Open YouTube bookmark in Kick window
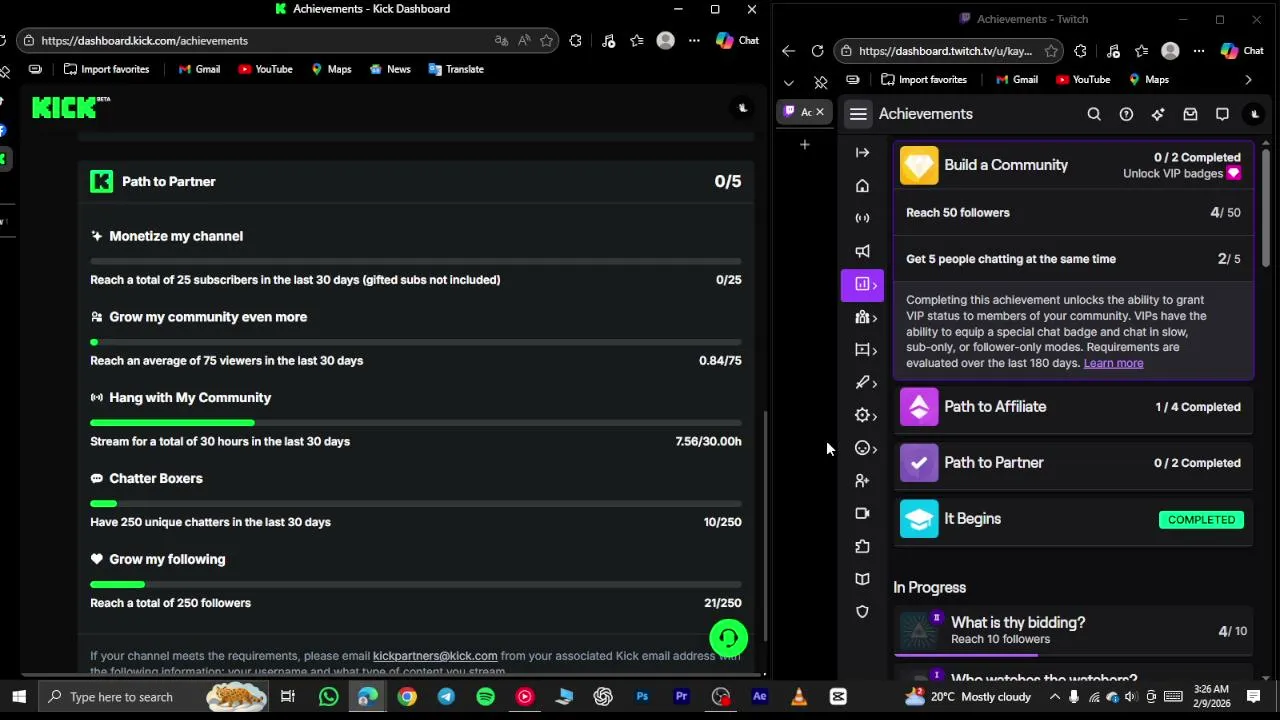Image resolution: width=1280 pixels, height=720 pixels. [265, 70]
